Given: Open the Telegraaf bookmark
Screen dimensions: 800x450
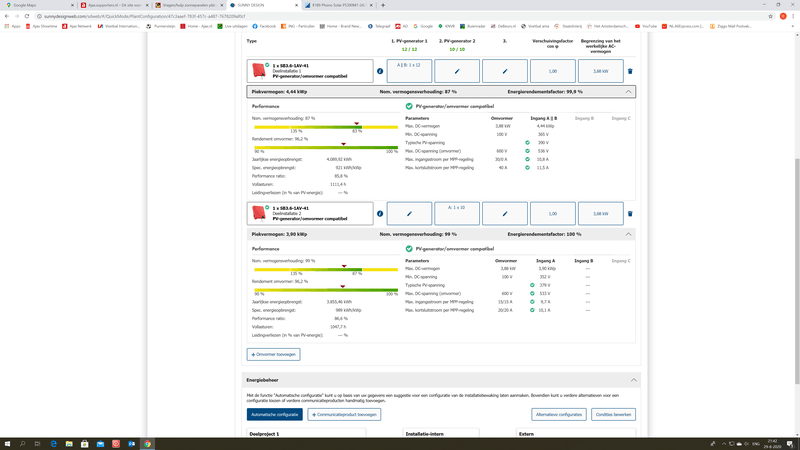Looking at the screenshot, I should point(379,26).
